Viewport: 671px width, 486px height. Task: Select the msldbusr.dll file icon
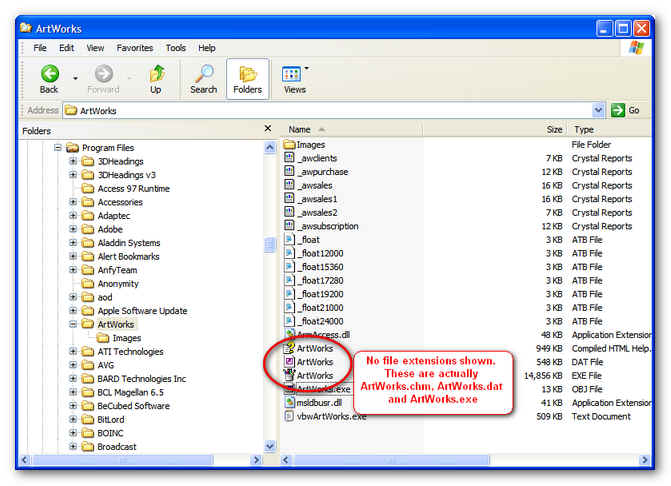click(290, 403)
